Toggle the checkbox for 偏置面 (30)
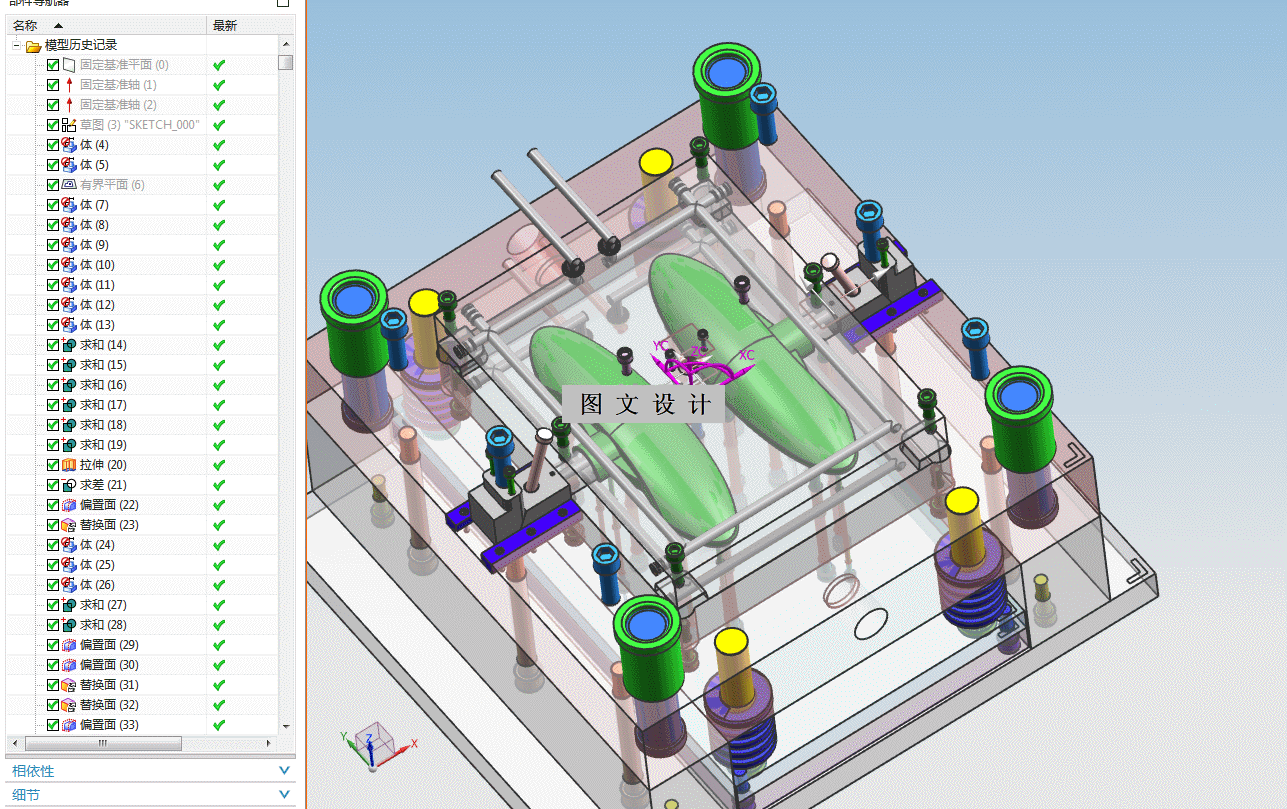The height and width of the screenshot is (809, 1287). tap(53, 665)
